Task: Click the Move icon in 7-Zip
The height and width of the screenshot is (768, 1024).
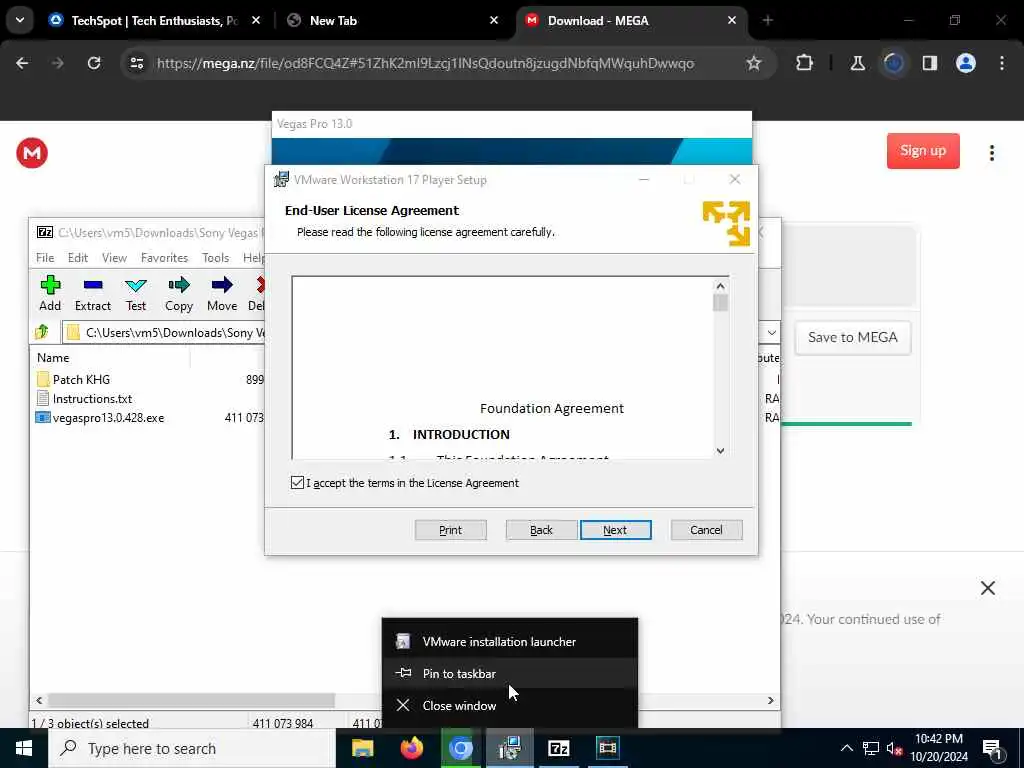Action: [222, 293]
